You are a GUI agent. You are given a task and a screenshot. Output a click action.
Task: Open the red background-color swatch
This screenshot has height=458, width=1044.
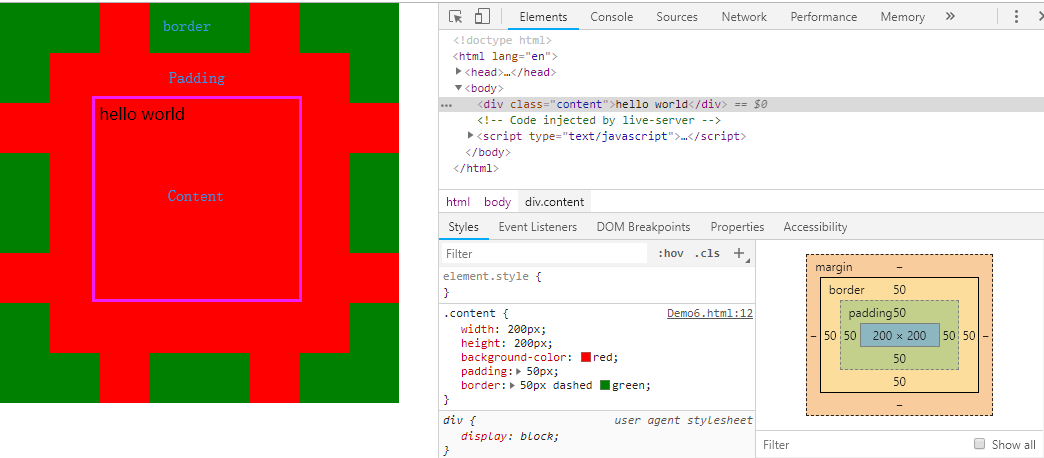click(586, 357)
